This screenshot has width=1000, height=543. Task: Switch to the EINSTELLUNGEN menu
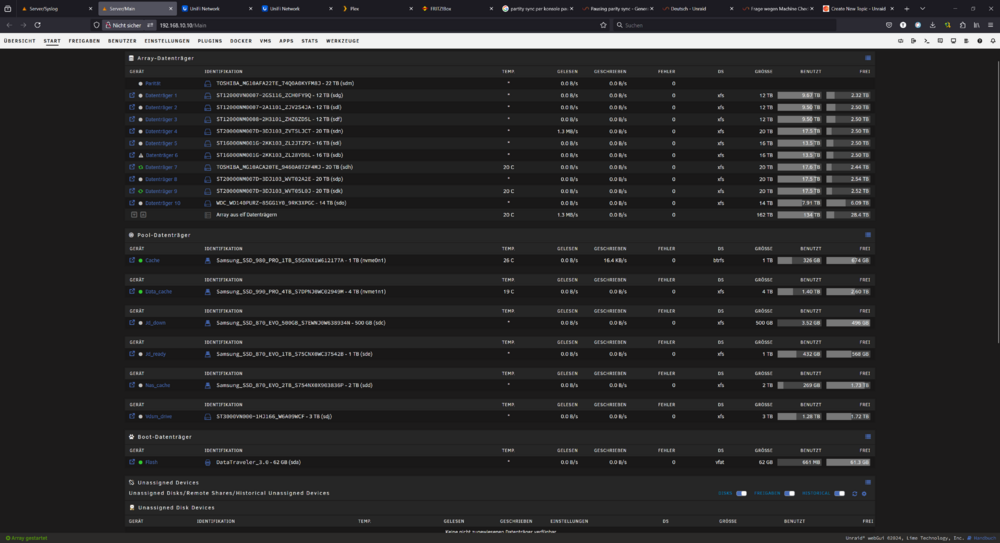167,41
